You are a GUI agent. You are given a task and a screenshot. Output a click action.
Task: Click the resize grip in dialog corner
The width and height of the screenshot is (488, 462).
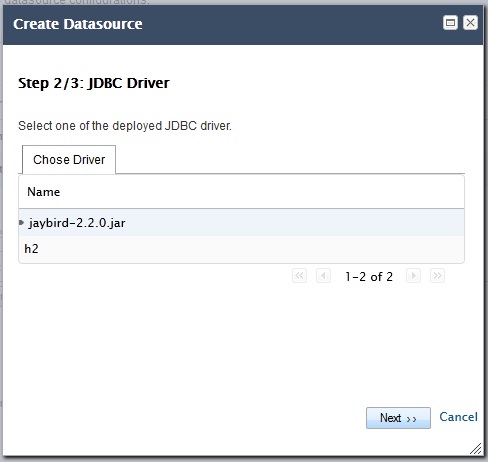point(476,449)
